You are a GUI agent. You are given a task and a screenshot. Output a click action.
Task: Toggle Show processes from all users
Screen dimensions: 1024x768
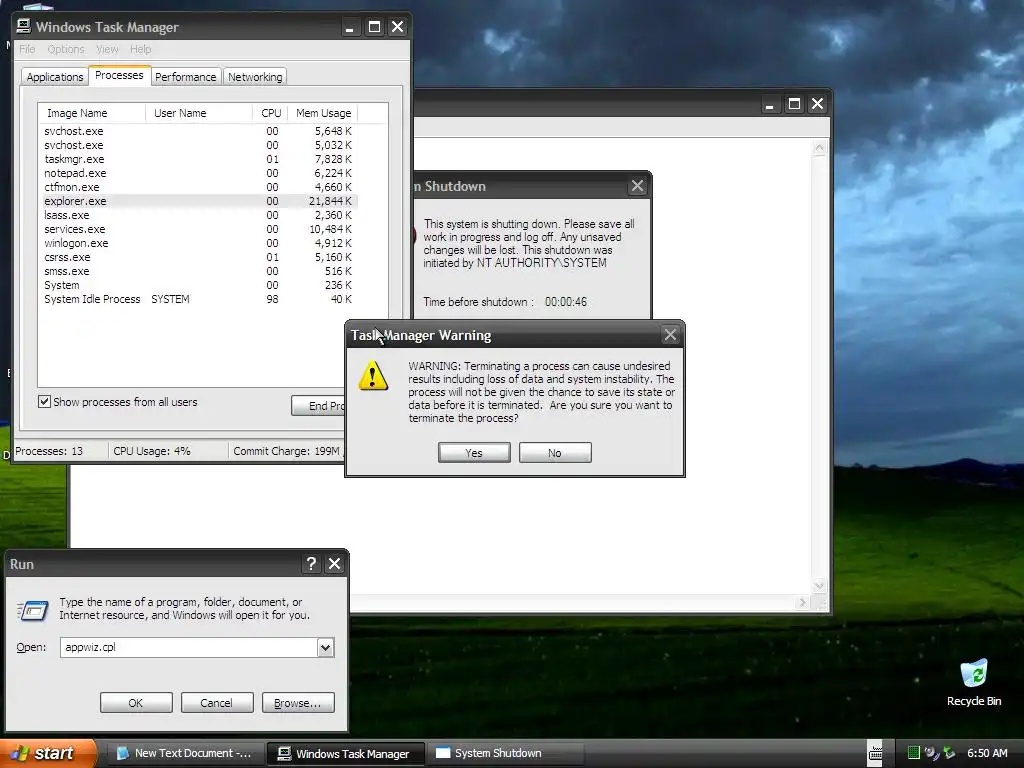click(44, 402)
